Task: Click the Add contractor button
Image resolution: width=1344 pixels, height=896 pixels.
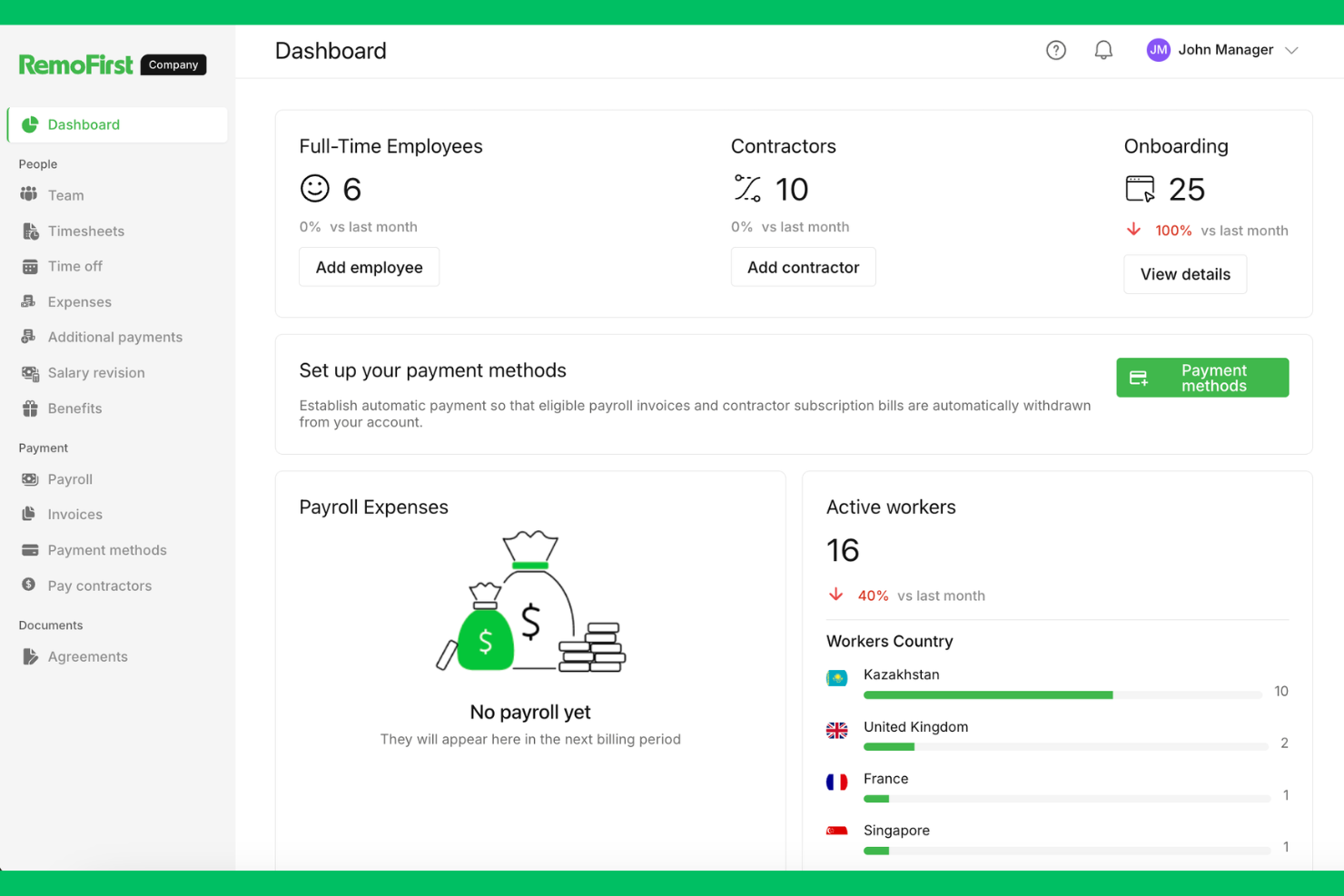Action: (803, 267)
